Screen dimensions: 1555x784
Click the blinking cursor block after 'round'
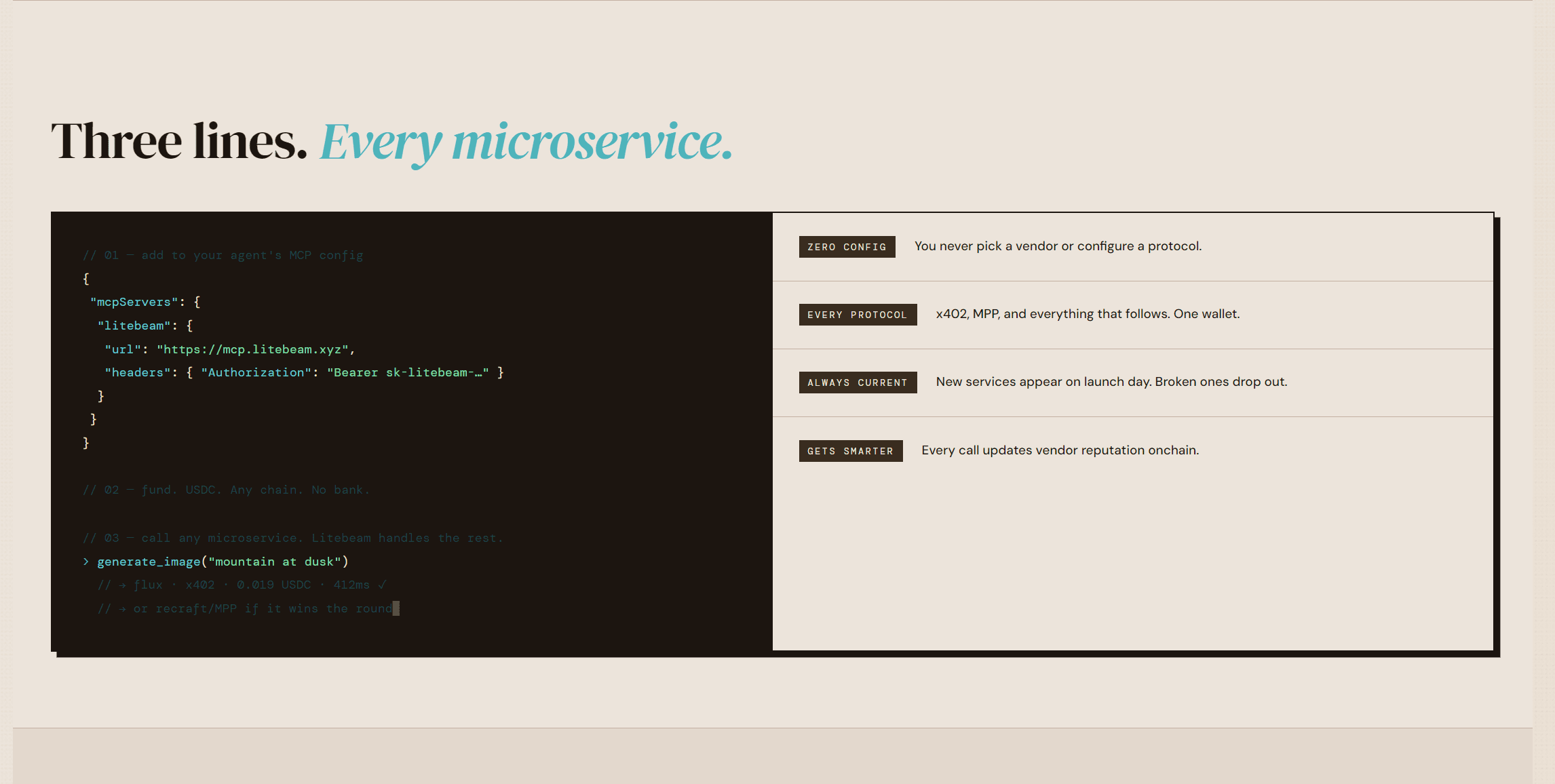coord(396,608)
